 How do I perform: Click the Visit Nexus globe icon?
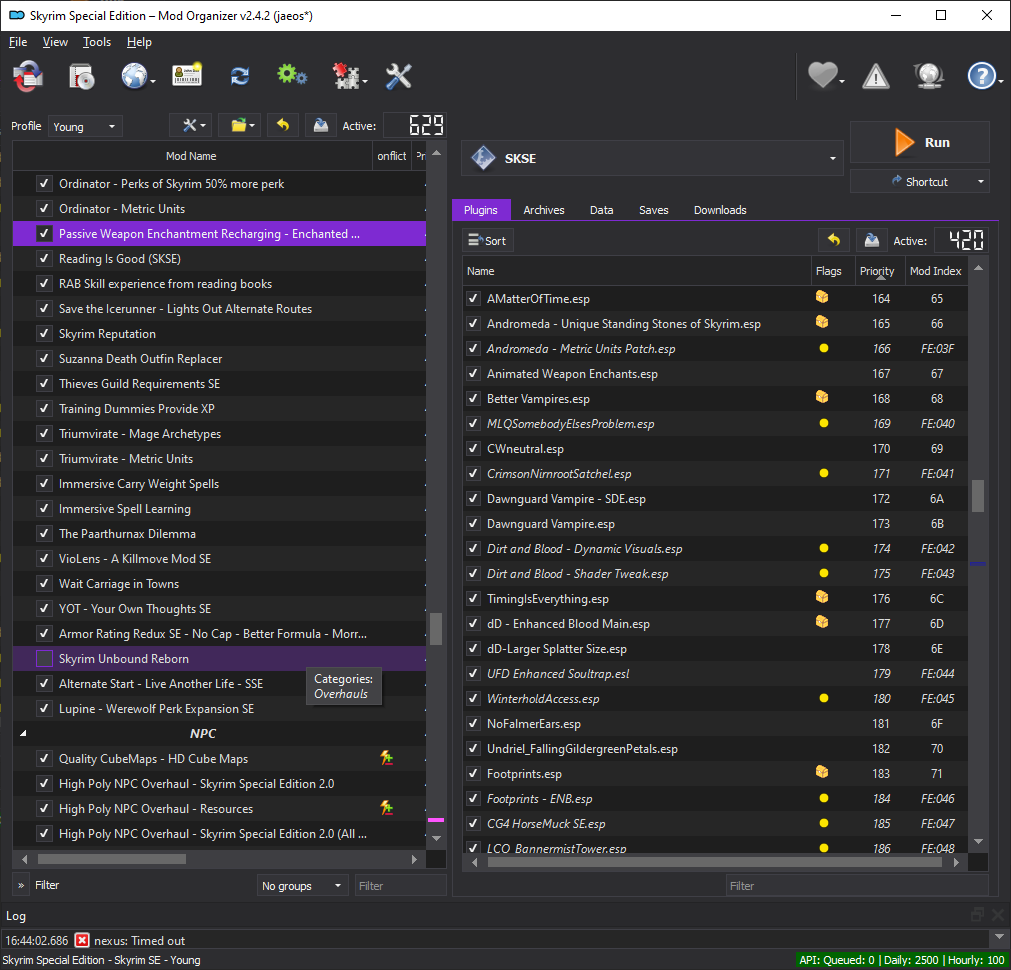134,76
